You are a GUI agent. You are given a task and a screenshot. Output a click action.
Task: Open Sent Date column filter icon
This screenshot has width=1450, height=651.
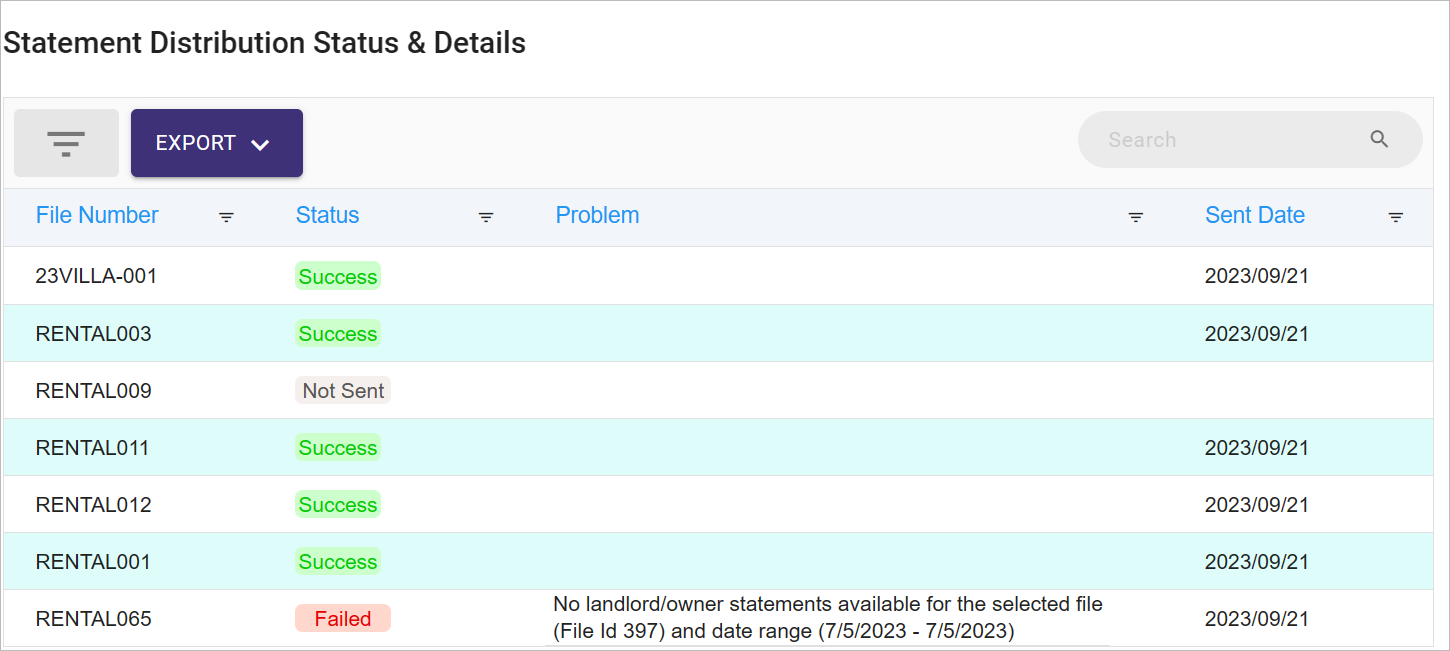point(1396,217)
